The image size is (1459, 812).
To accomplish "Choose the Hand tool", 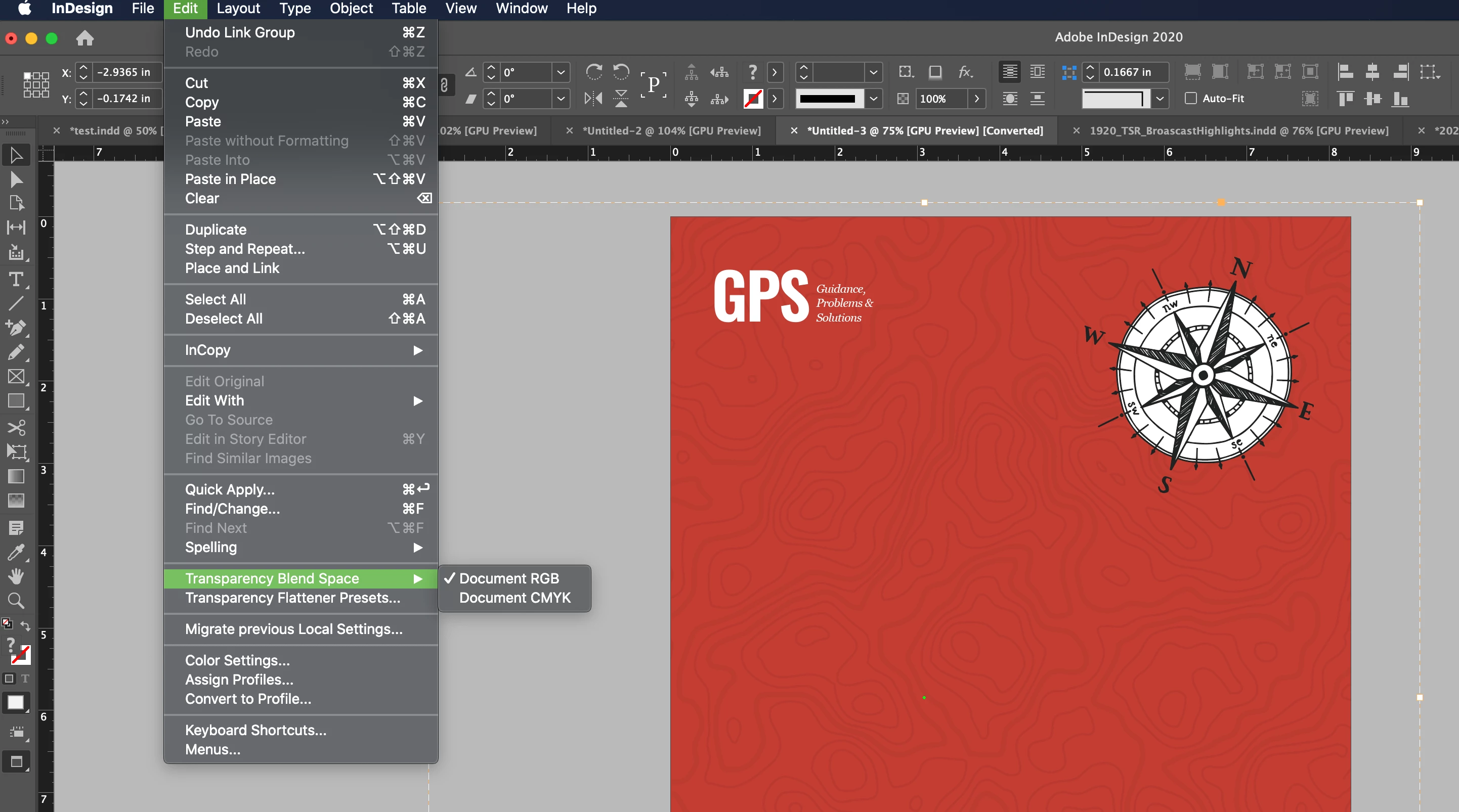I will point(16,576).
